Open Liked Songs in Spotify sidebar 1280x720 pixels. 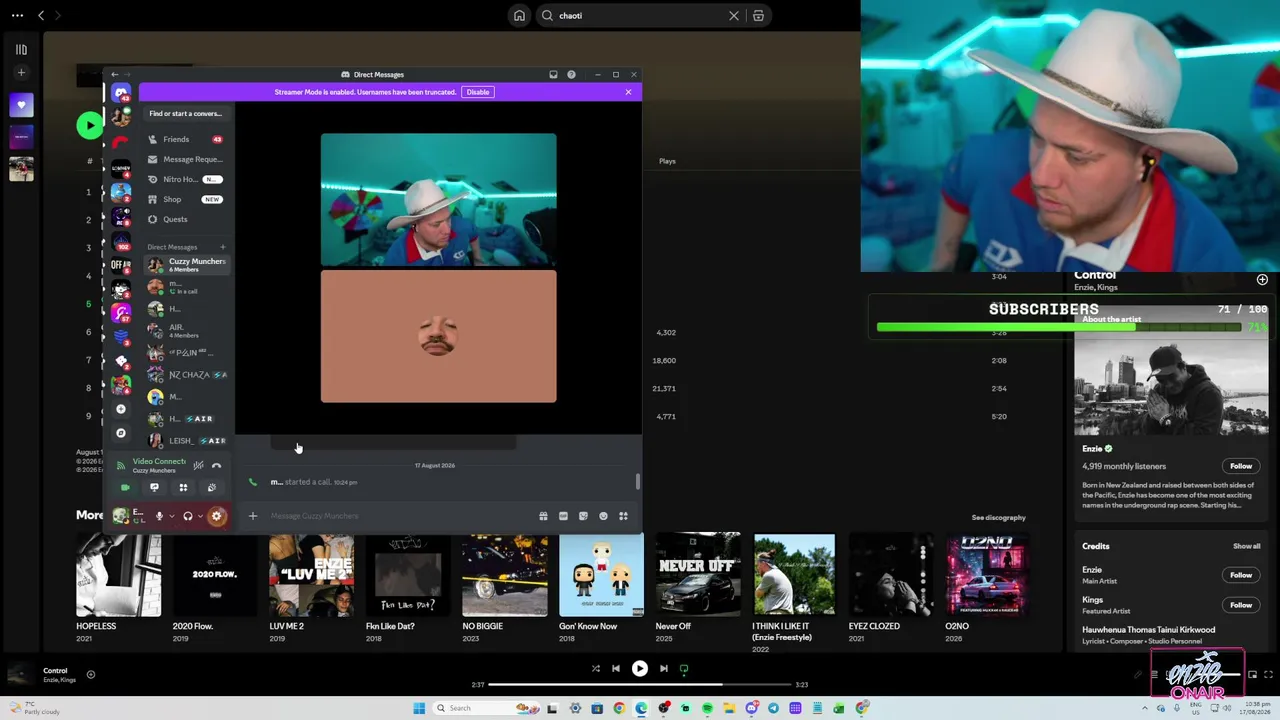coord(21,105)
